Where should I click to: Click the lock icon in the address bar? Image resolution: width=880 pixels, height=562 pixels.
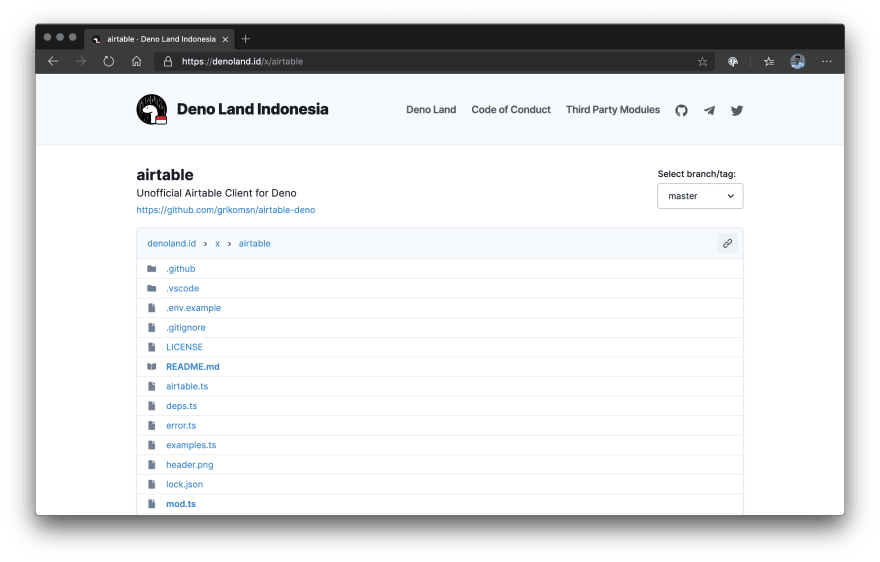click(x=168, y=62)
